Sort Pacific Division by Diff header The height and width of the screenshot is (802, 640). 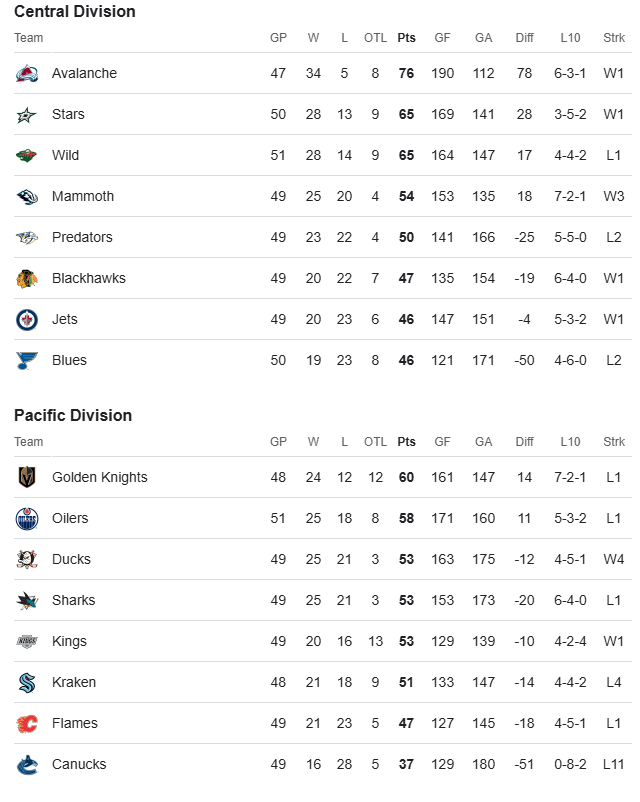[x=524, y=441]
